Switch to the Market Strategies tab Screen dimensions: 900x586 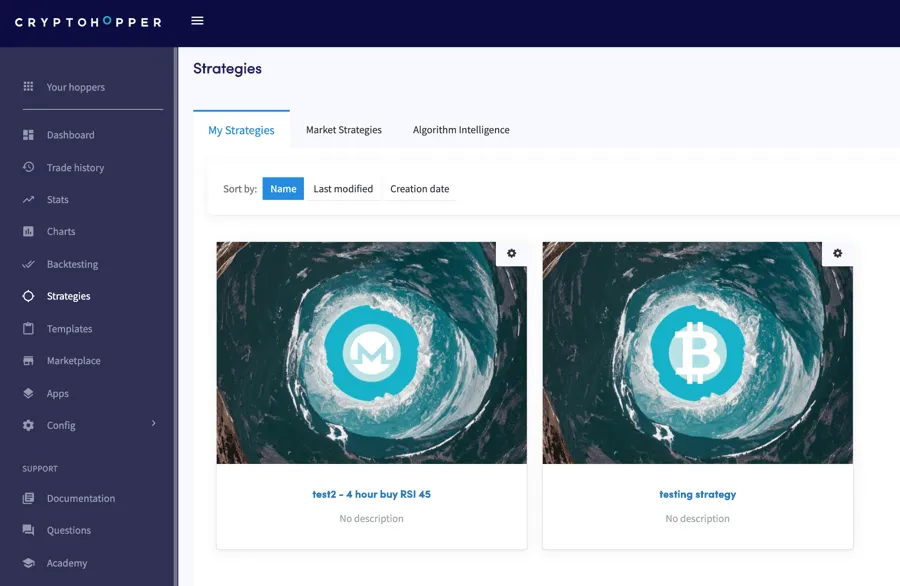coord(344,130)
